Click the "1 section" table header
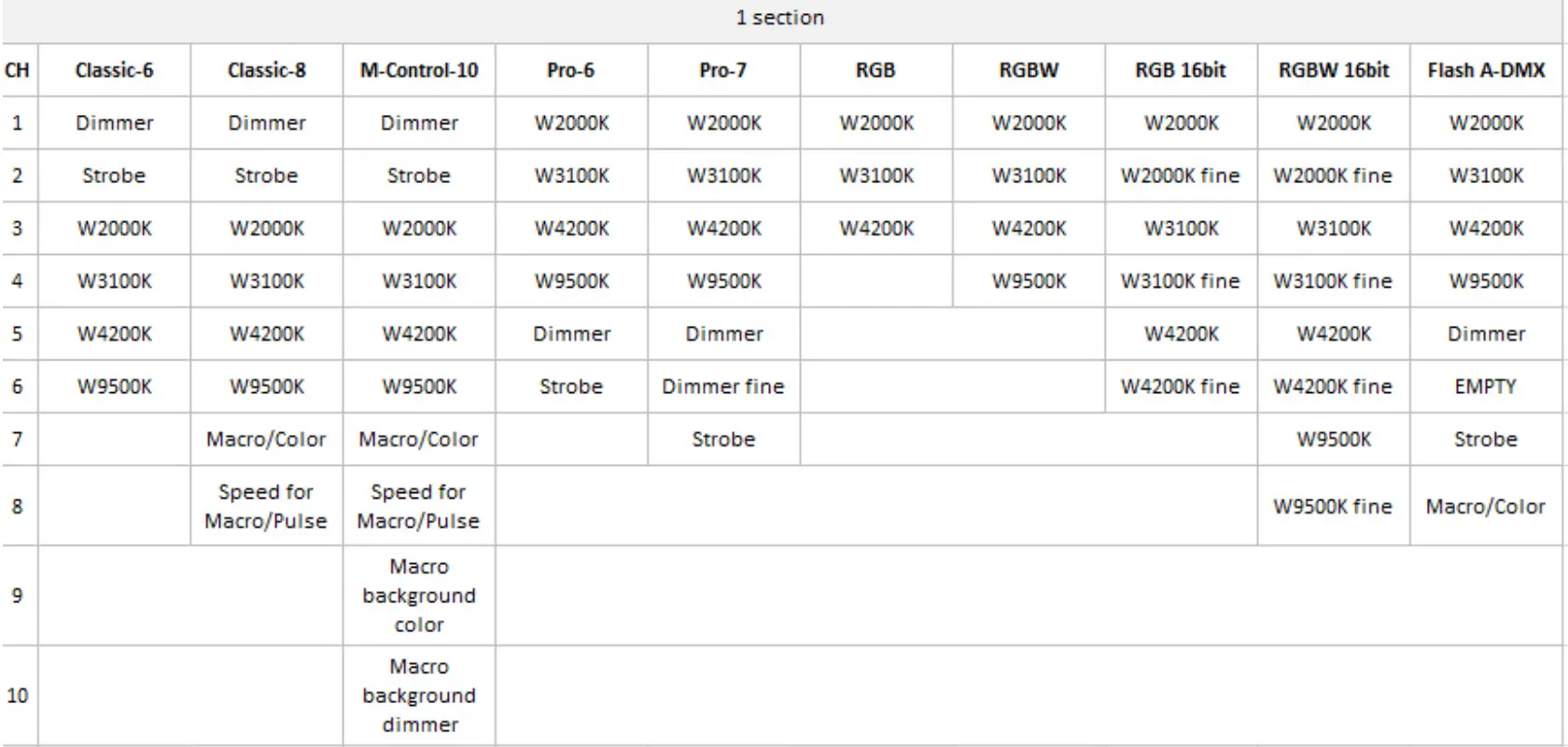 pyautogui.click(x=780, y=18)
